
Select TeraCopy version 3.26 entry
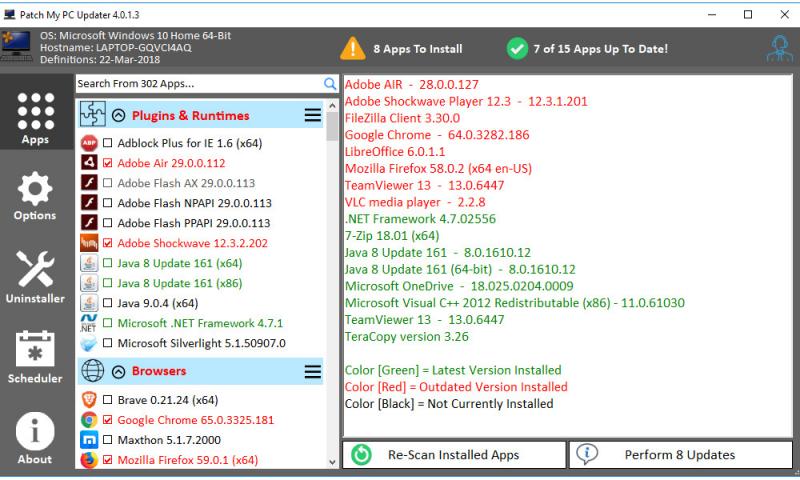407,337
